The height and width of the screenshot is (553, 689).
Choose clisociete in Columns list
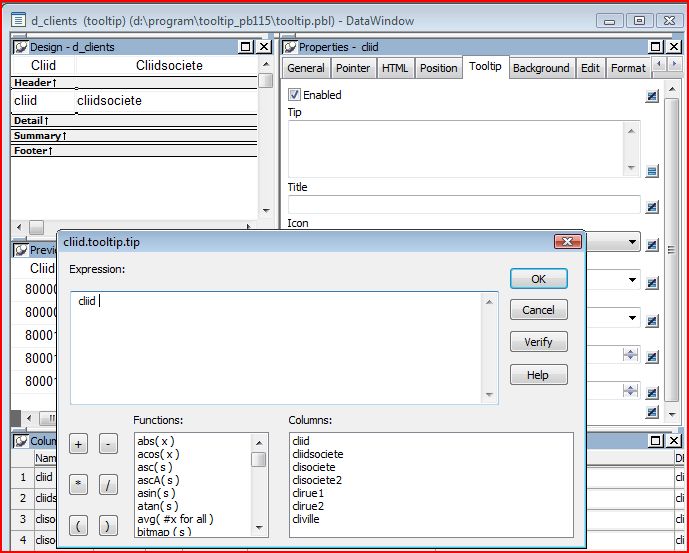tap(314, 467)
